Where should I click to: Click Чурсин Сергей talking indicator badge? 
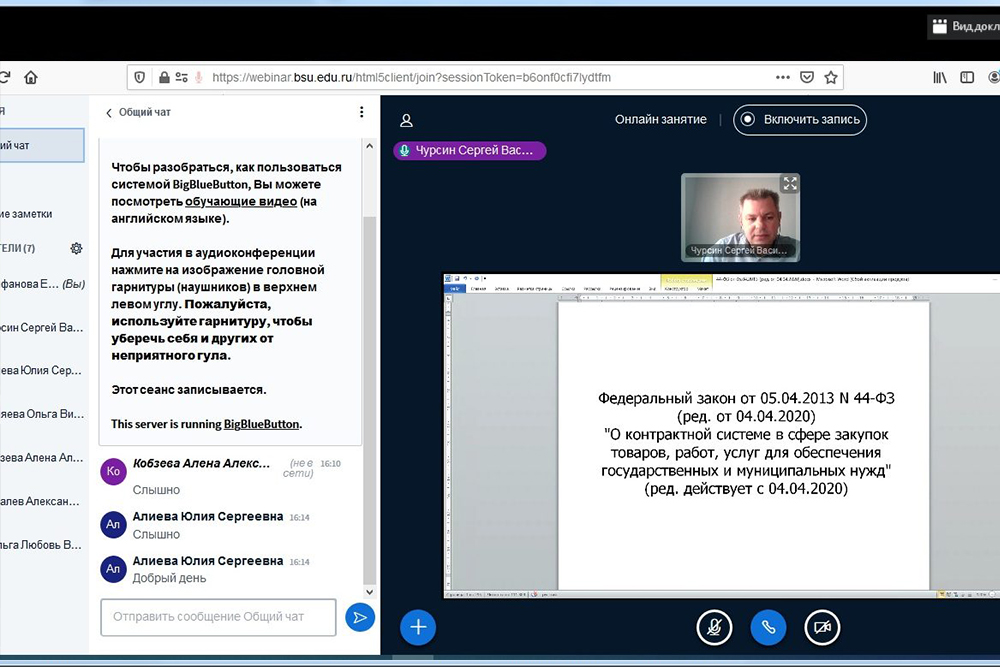coord(470,150)
